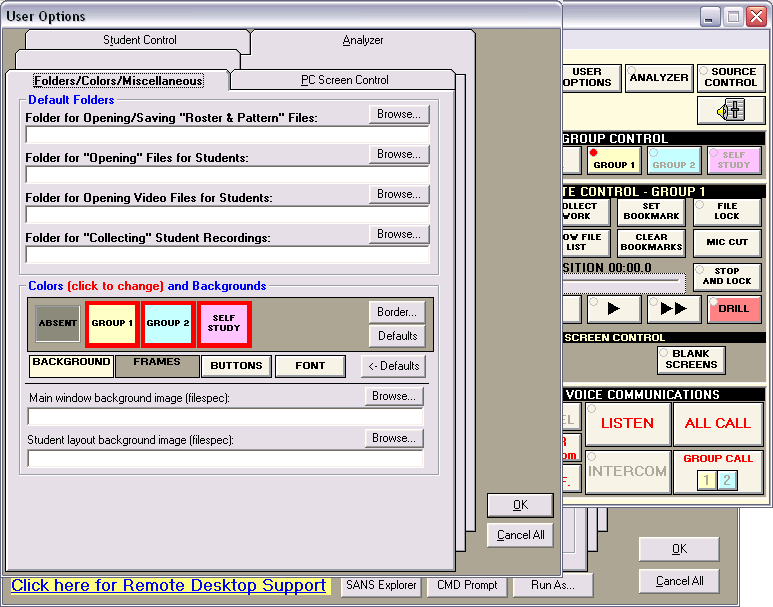This screenshot has height=607, width=773.
Task: Select group 2 in Group Call
Action: 727,481
